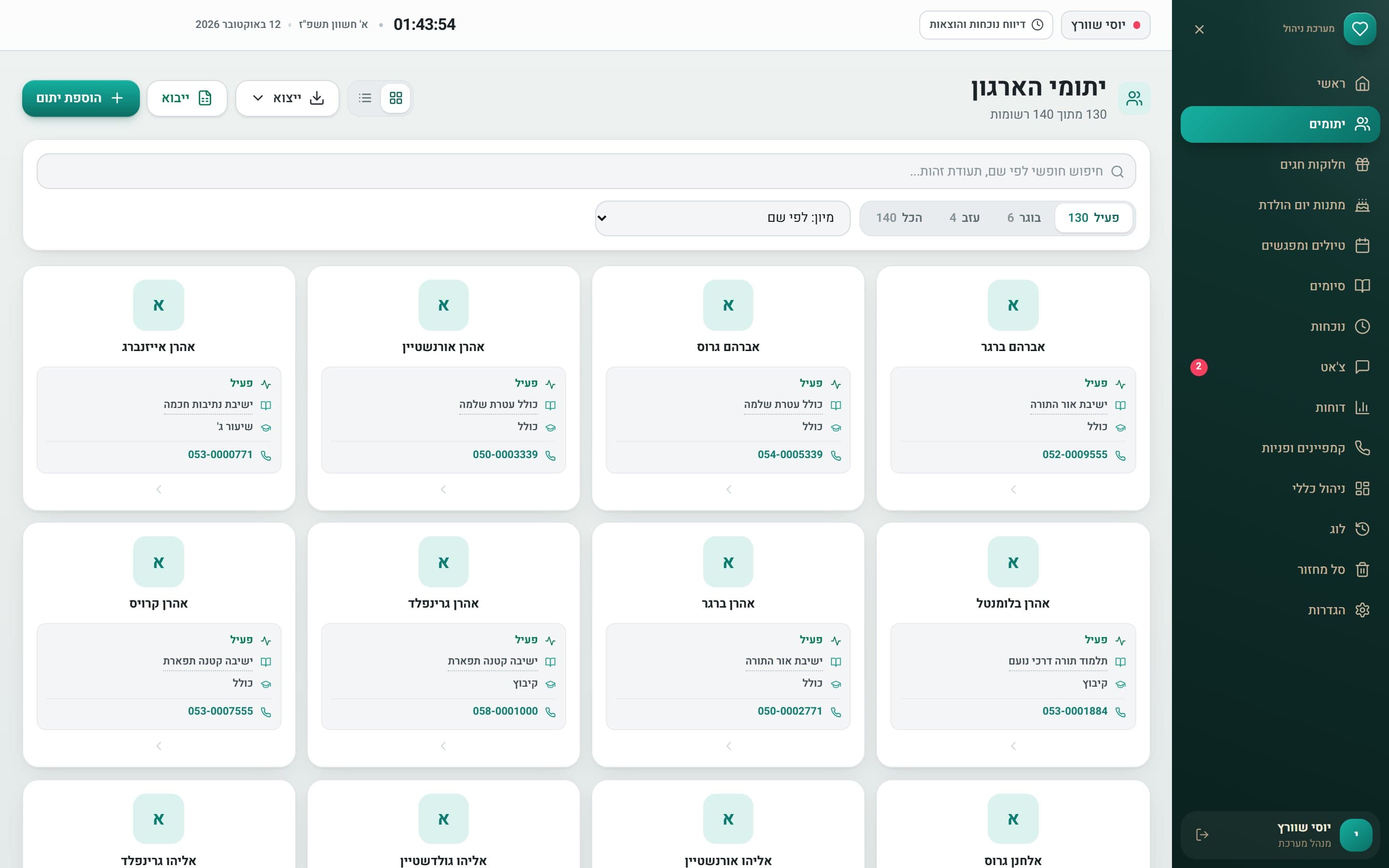
Task: Select the בוגר 6 filter tab
Action: tap(1023, 218)
